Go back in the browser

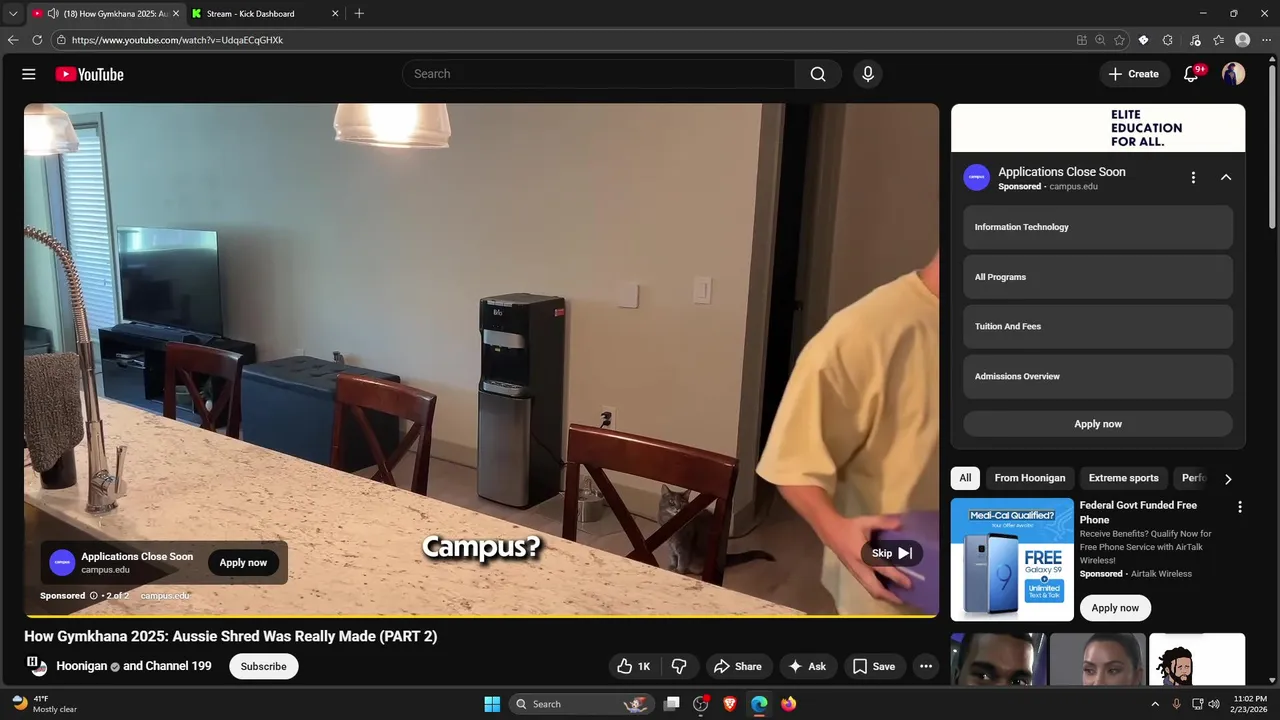[13, 40]
